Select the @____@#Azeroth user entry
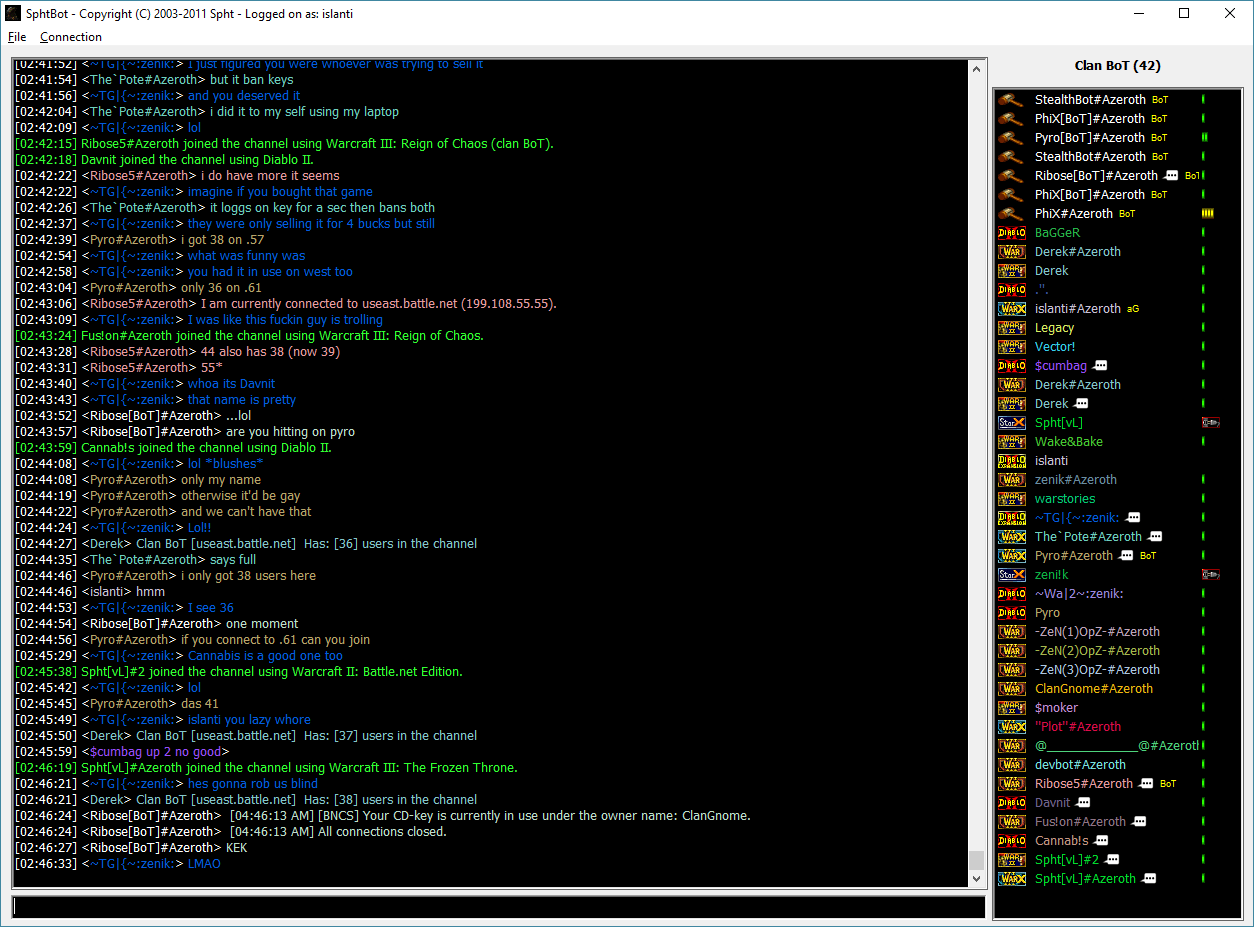1254x927 pixels. tap(1117, 745)
